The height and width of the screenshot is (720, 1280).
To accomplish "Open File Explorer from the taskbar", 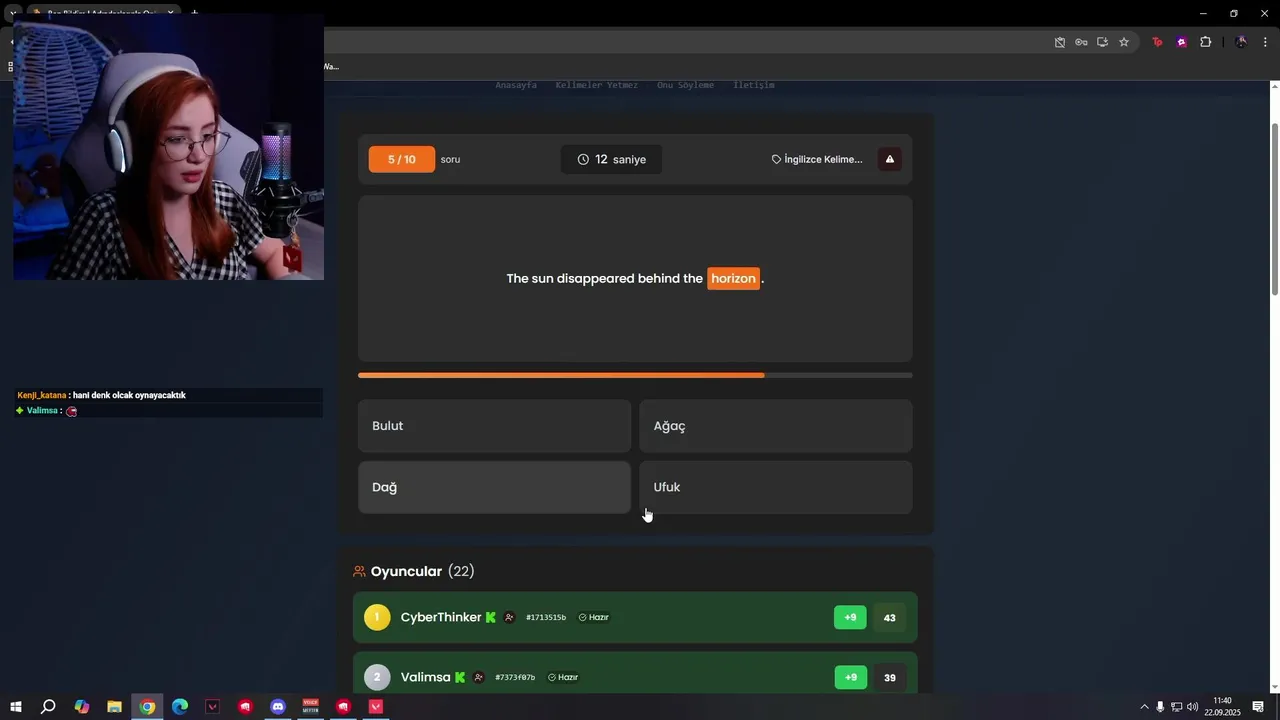I will click(114, 707).
